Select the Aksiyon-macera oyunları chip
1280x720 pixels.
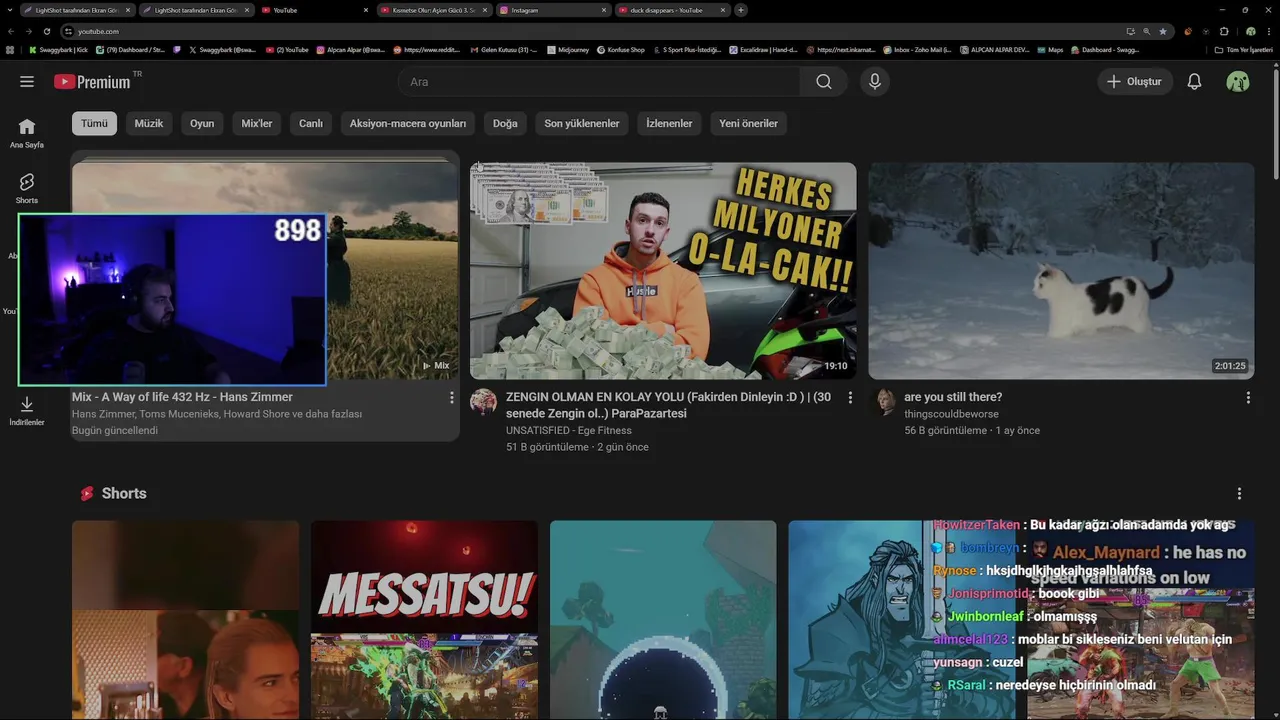408,123
